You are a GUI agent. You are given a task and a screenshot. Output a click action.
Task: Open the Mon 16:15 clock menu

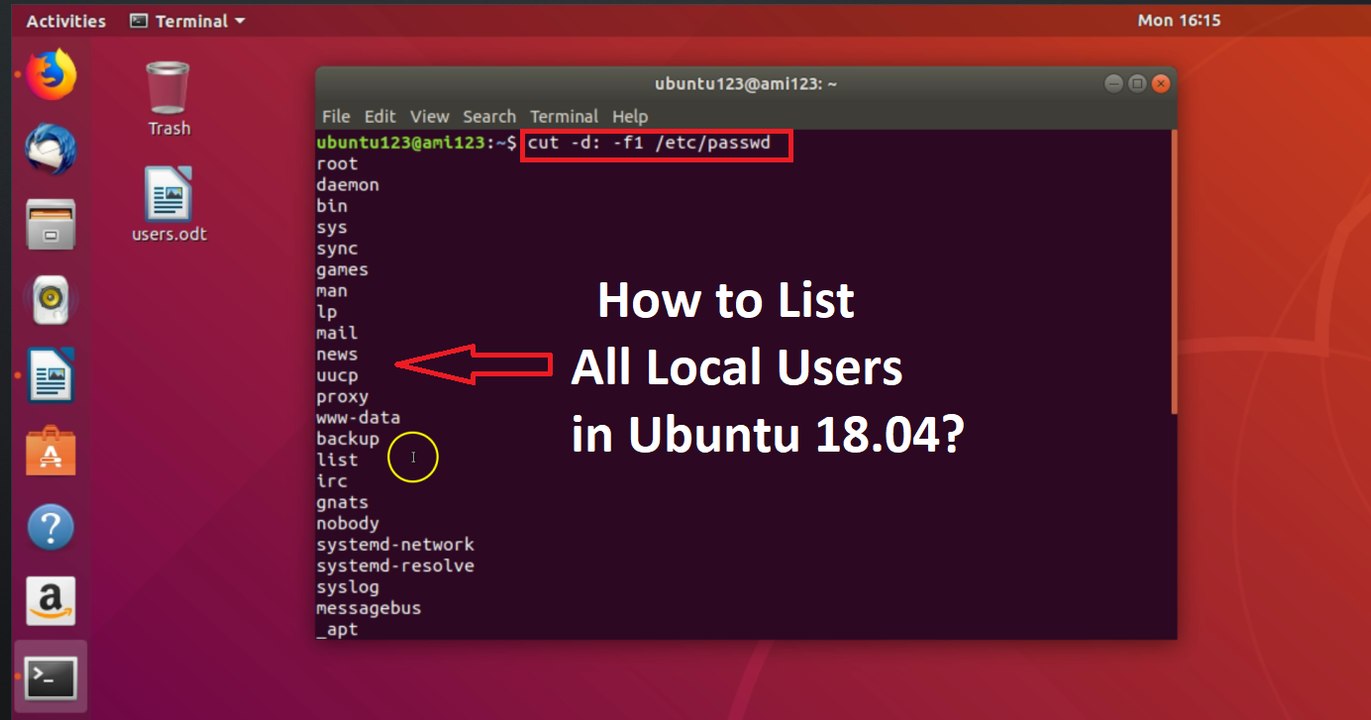tap(1179, 20)
